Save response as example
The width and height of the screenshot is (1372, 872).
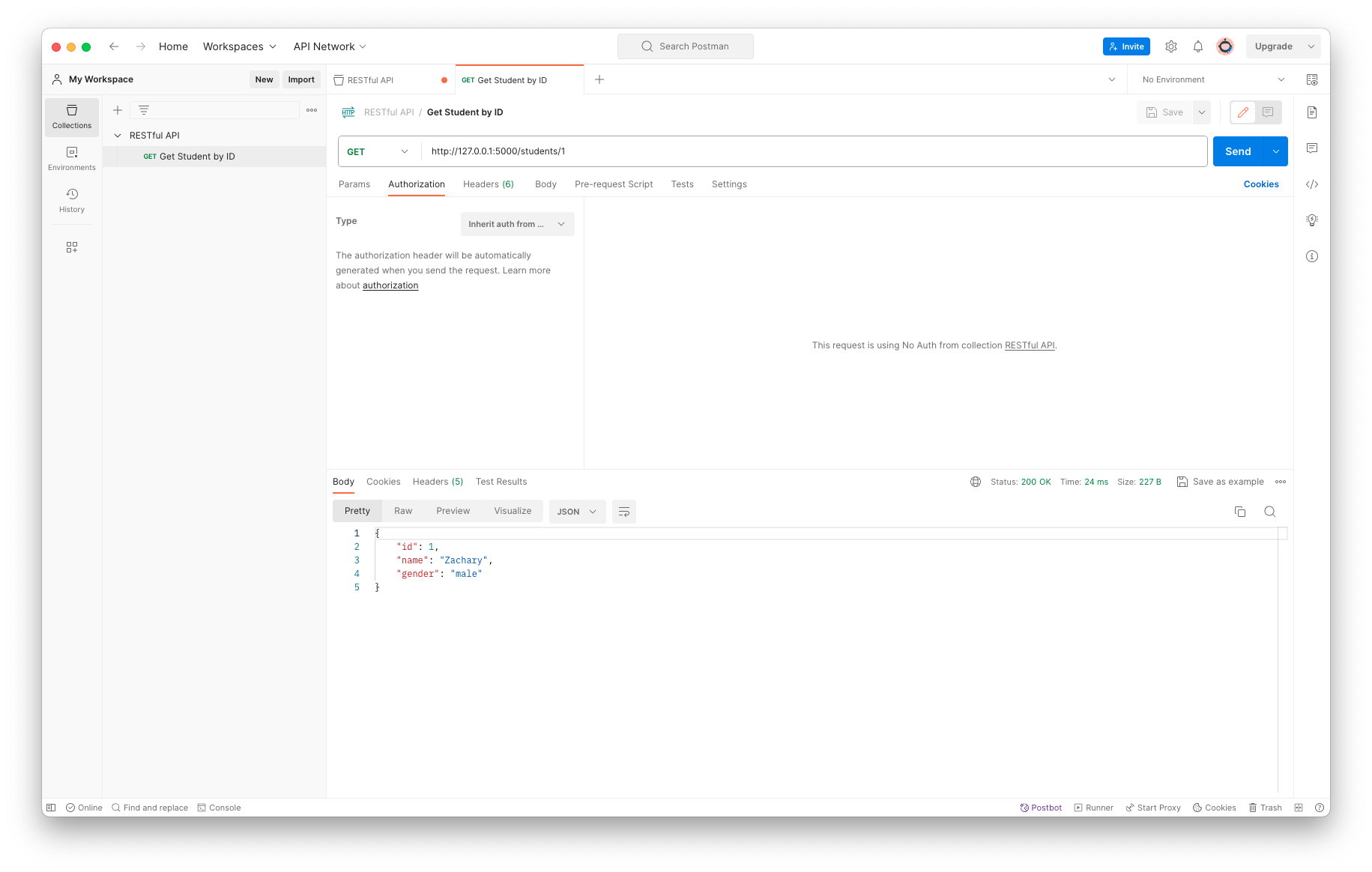point(1221,482)
